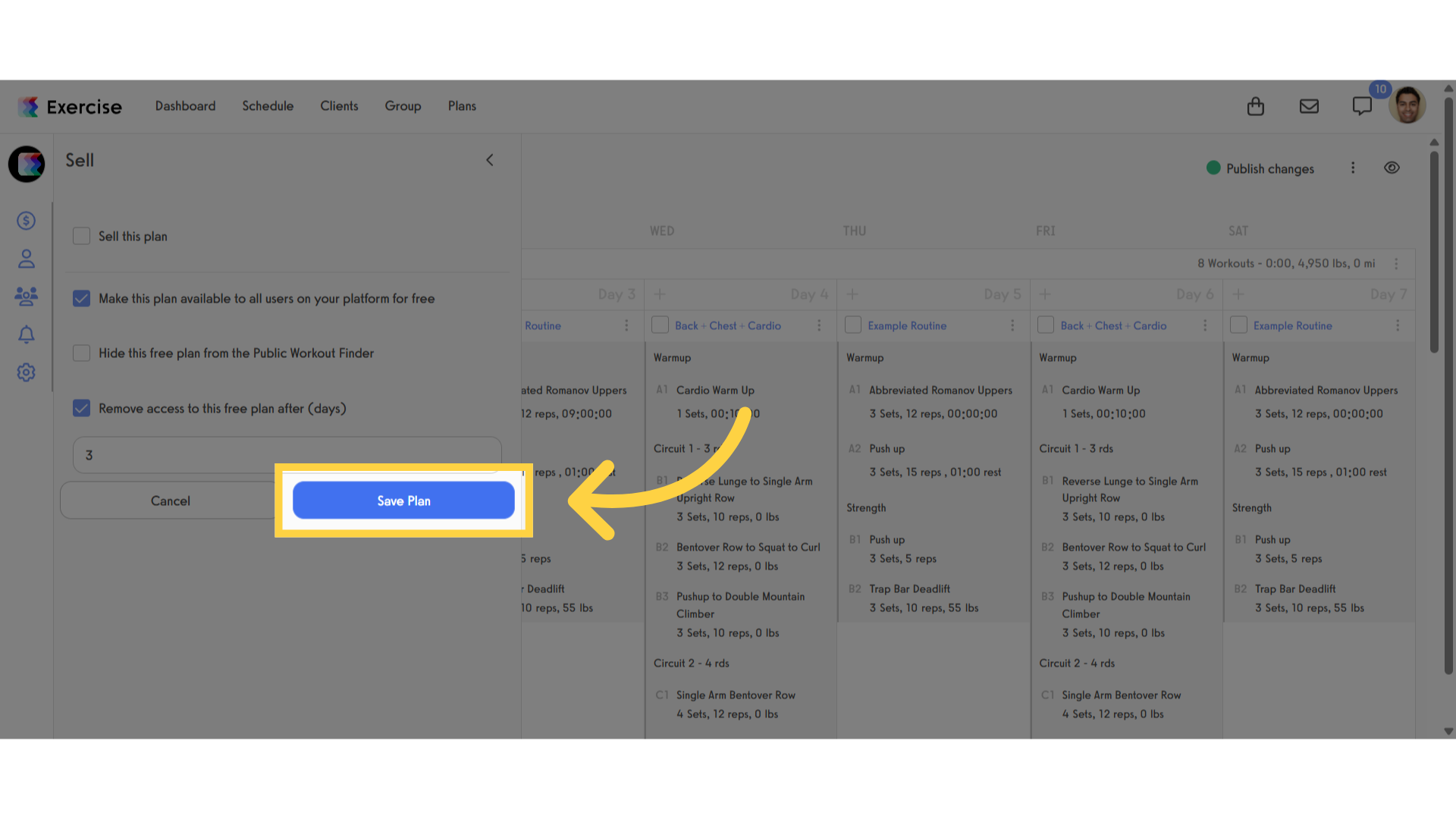Click the Cancel button

(171, 500)
